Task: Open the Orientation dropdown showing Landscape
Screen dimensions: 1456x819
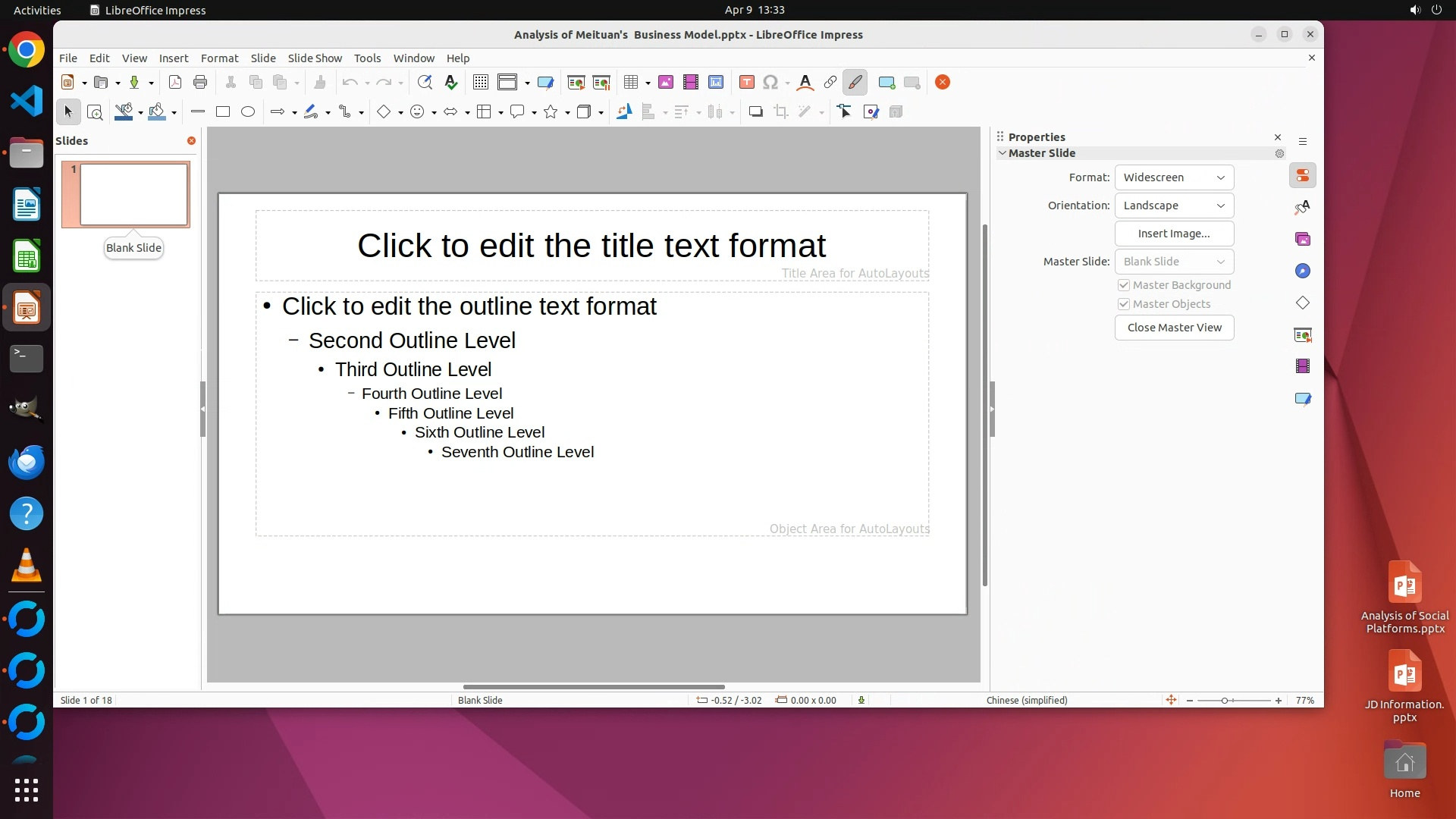Action: click(x=1174, y=206)
